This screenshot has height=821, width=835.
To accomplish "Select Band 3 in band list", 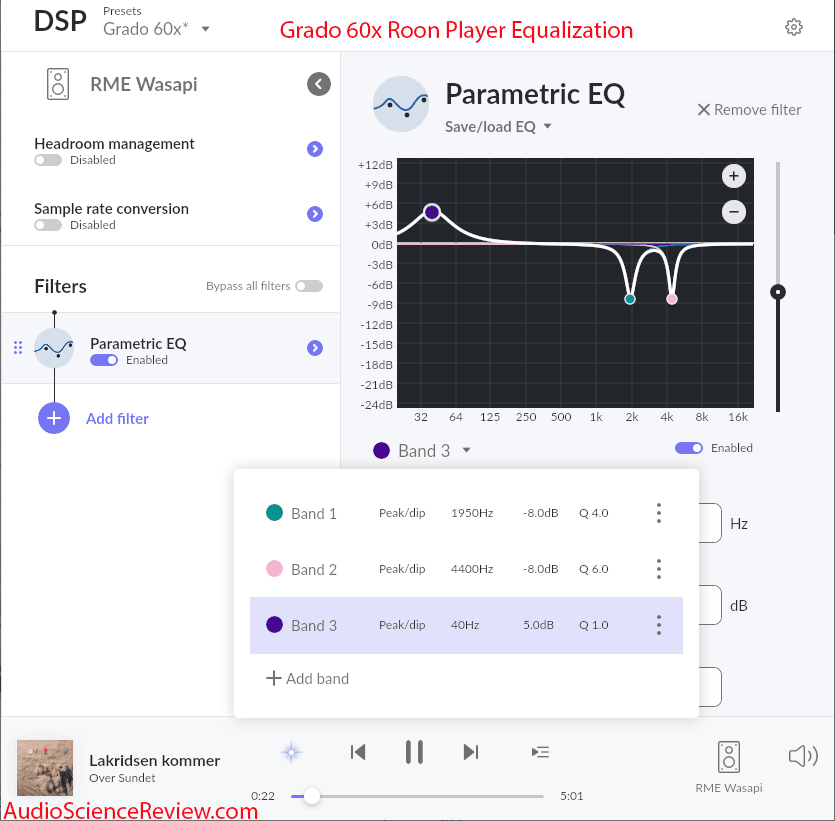I will point(466,626).
